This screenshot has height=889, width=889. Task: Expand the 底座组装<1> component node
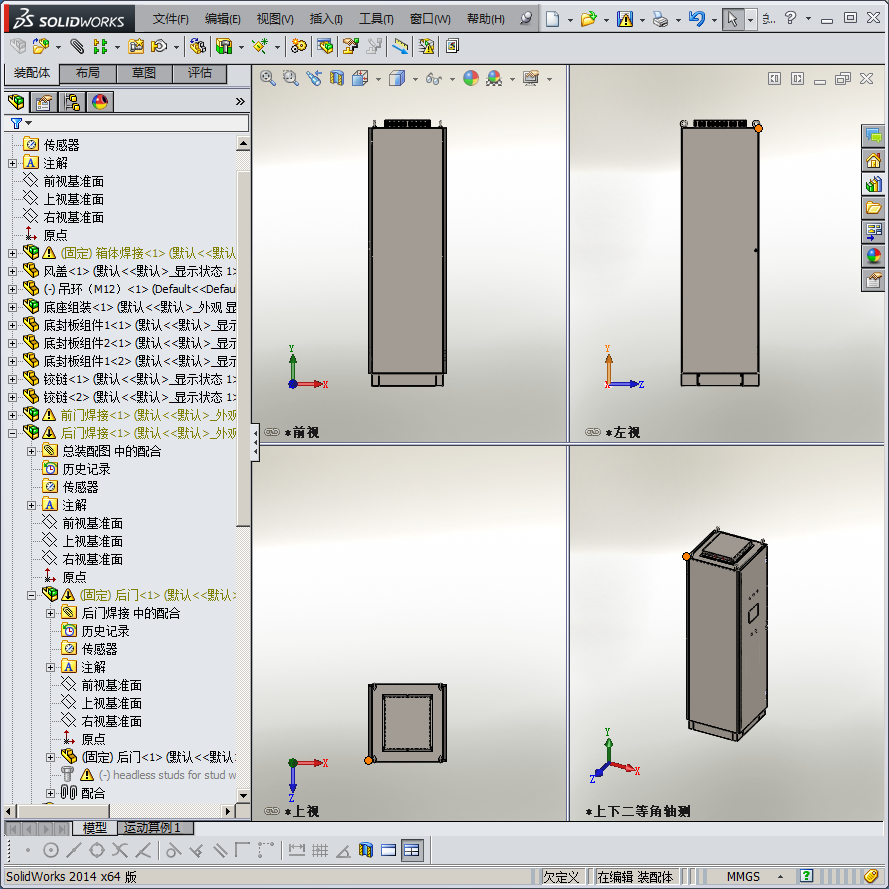click(12, 308)
